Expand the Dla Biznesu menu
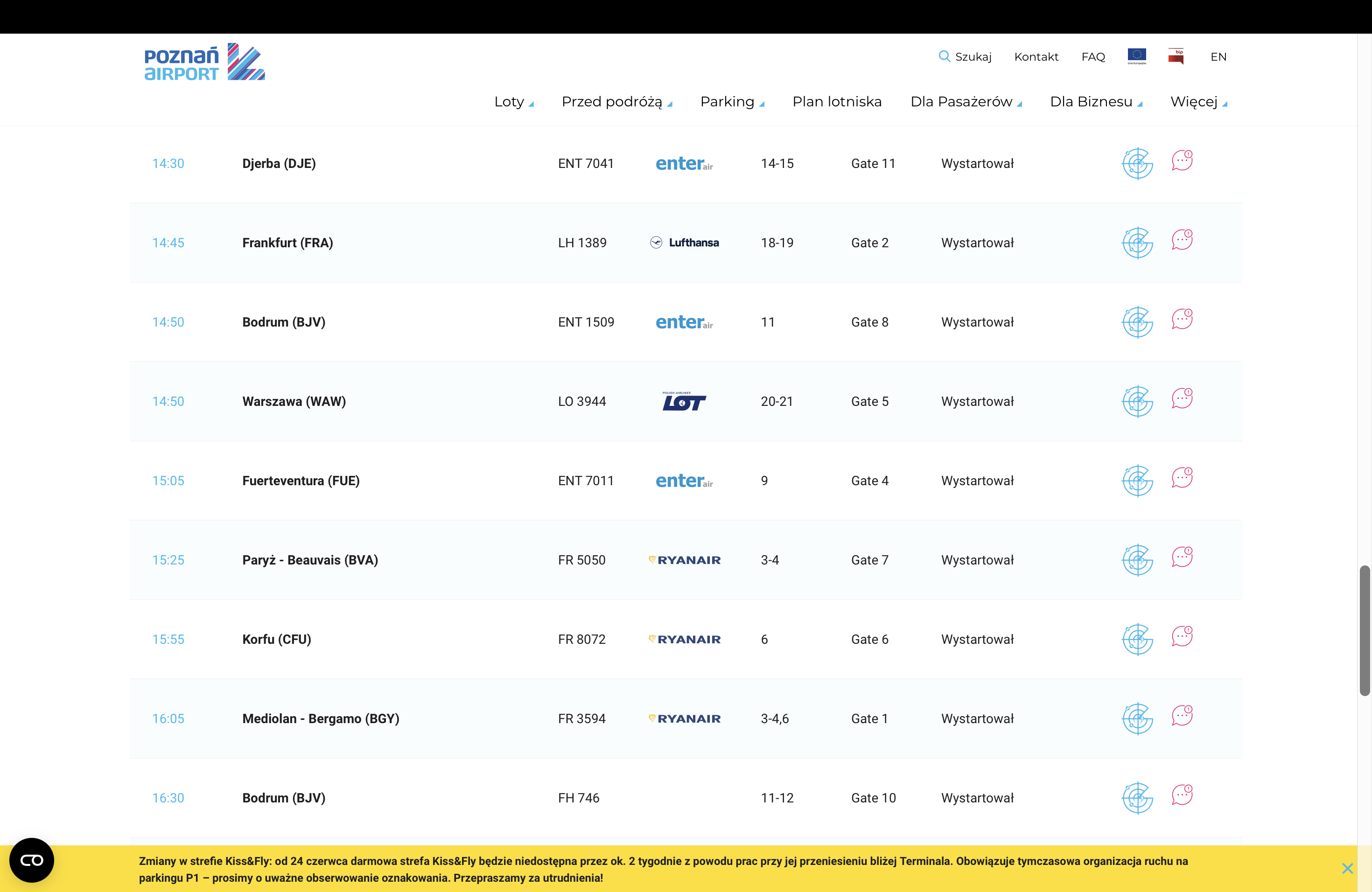This screenshot has width=1372, height=892. 1096,102
